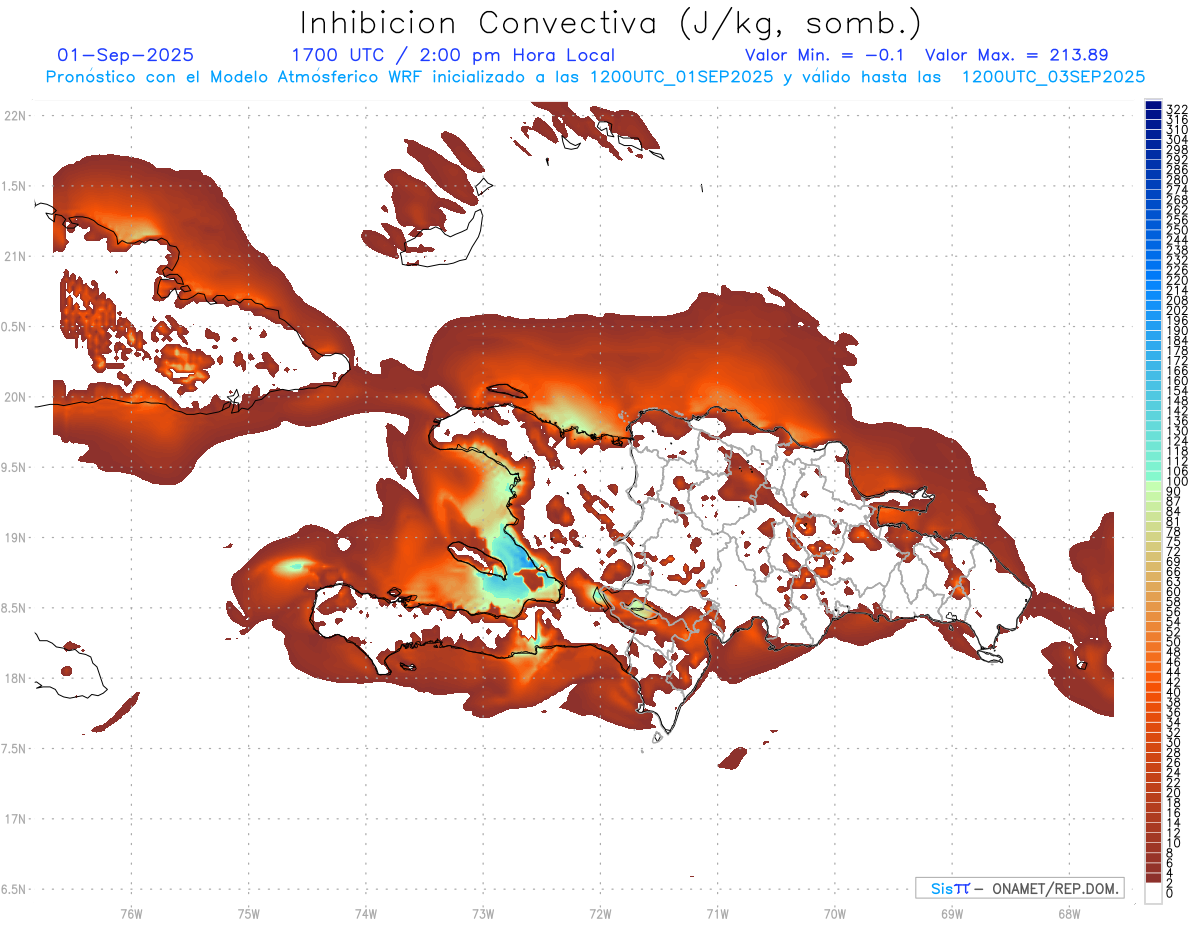Viewport: 1200px width, 927px height.
Task: Click the 17N latitude label
Action: coord(15,819)
